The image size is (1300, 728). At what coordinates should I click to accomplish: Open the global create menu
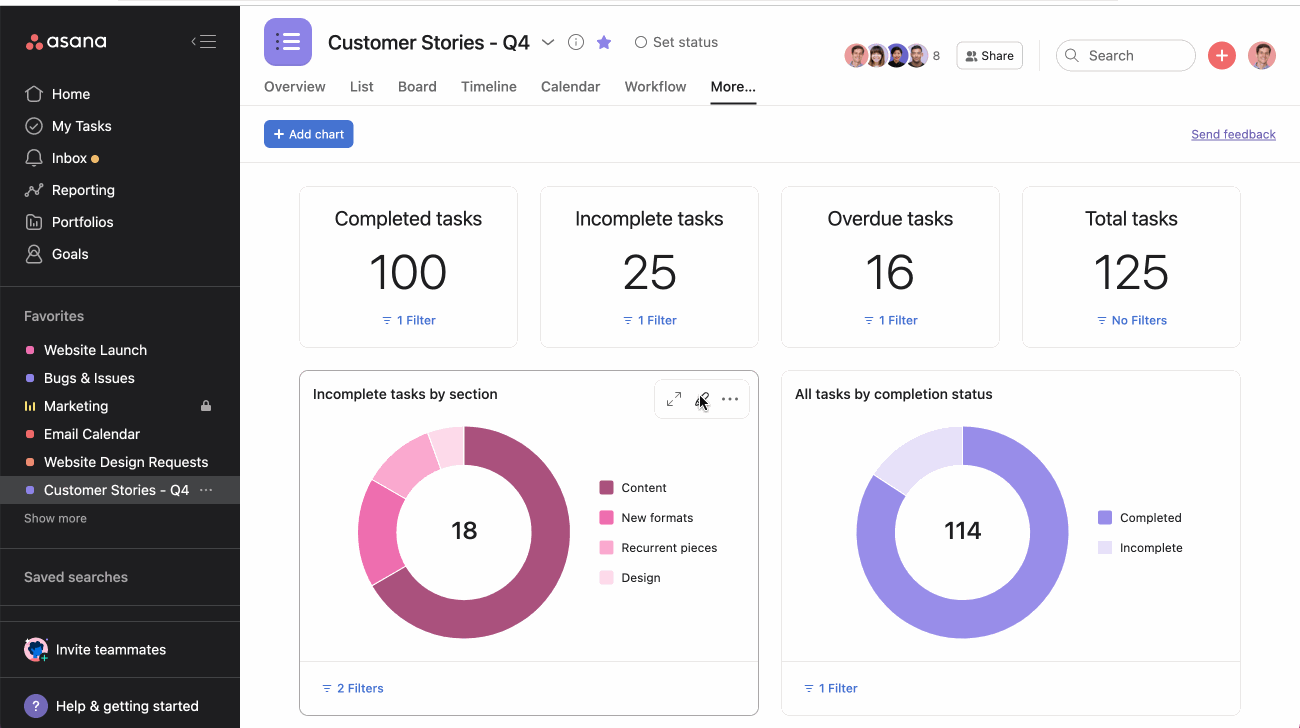pyautogui.click(x=1221, y=55)
